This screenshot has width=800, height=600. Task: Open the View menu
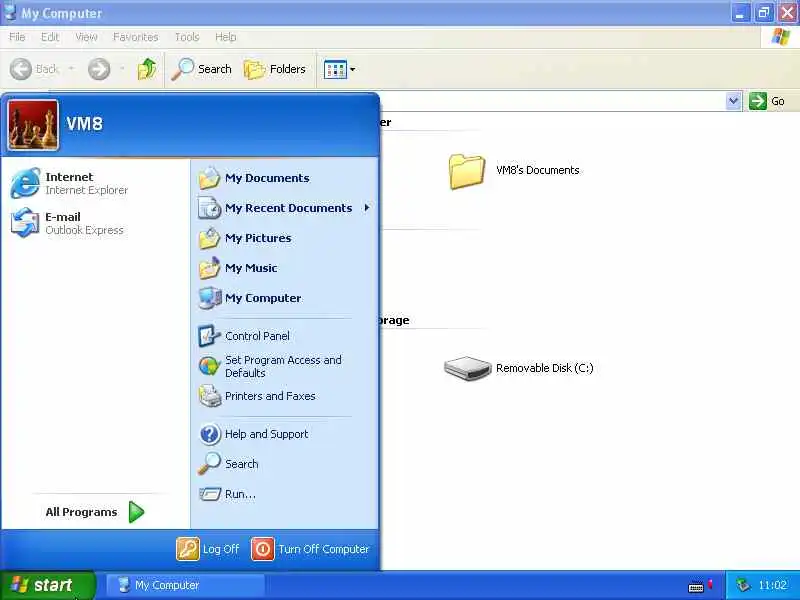[86, 37]
